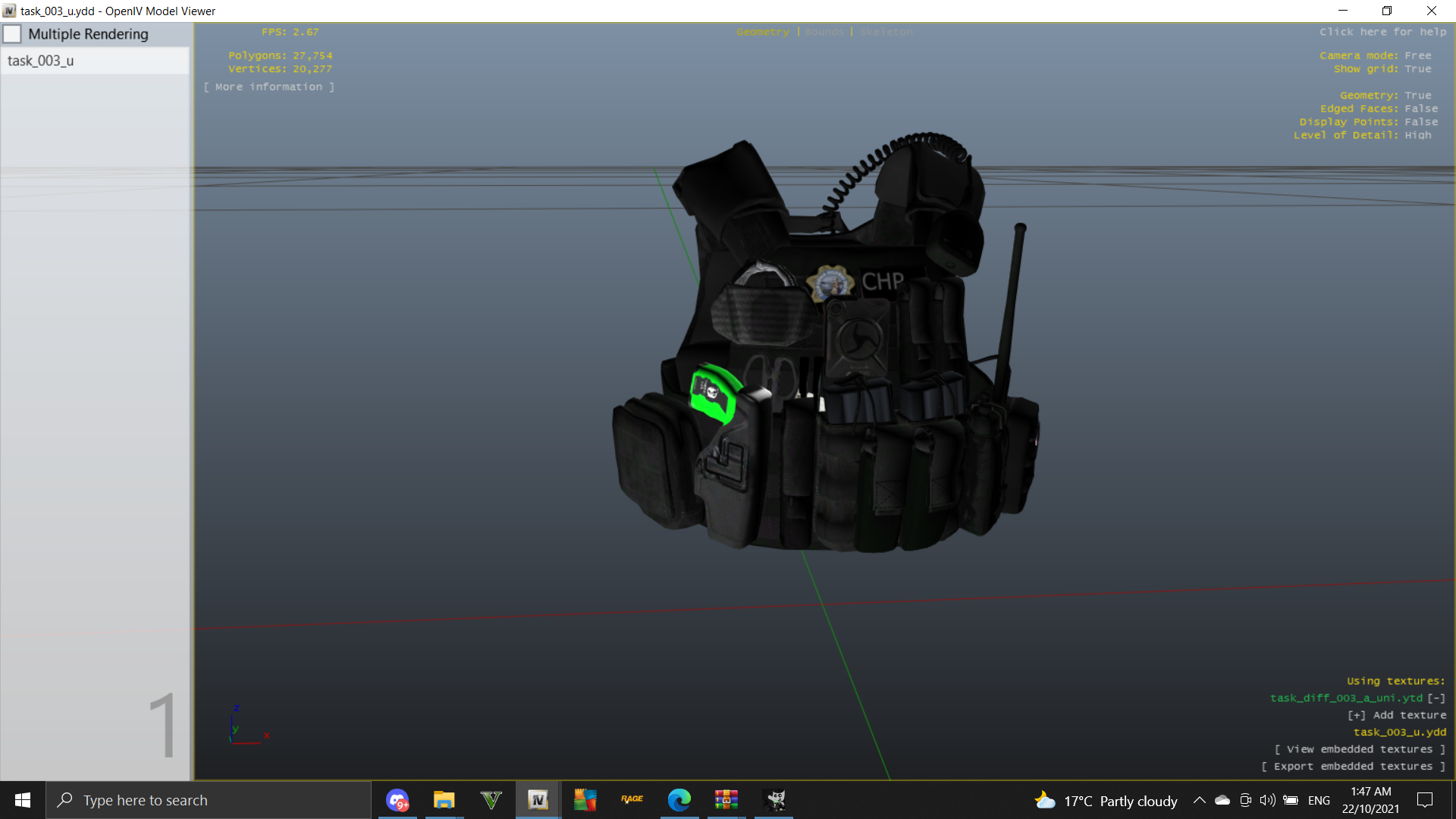Export embedded textures
This screenshot has width=1456, height=819.
pos(1353,767)
